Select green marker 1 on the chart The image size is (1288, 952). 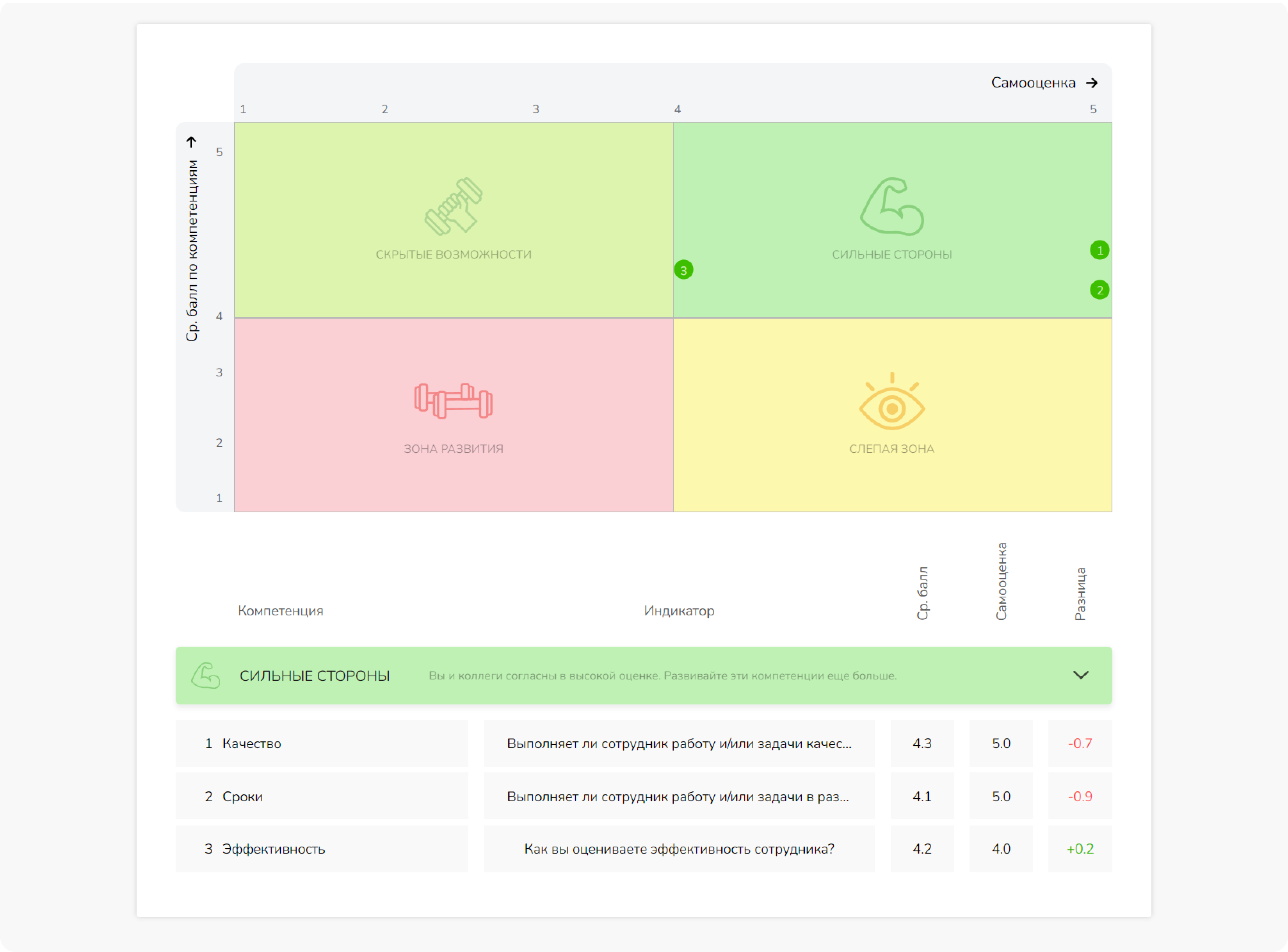pyautogui.click(x=1099, y=250)
